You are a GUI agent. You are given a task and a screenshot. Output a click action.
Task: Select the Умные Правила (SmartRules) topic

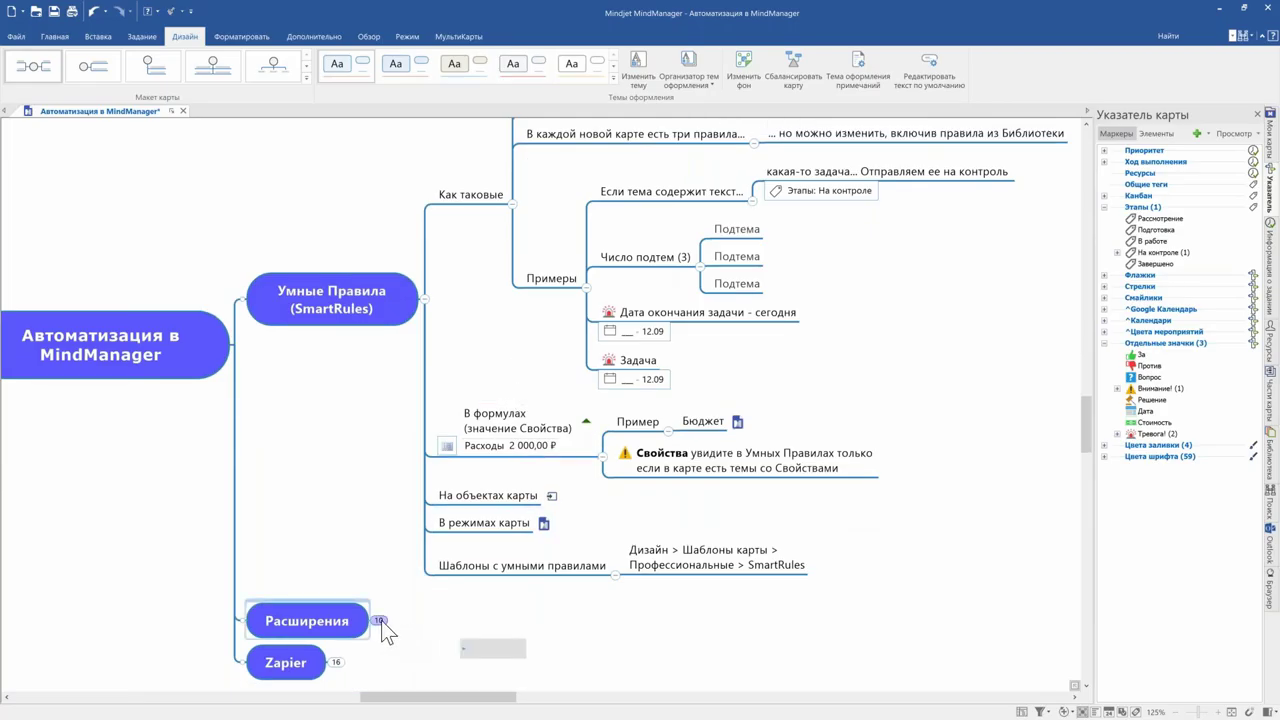tap(332, 299)
